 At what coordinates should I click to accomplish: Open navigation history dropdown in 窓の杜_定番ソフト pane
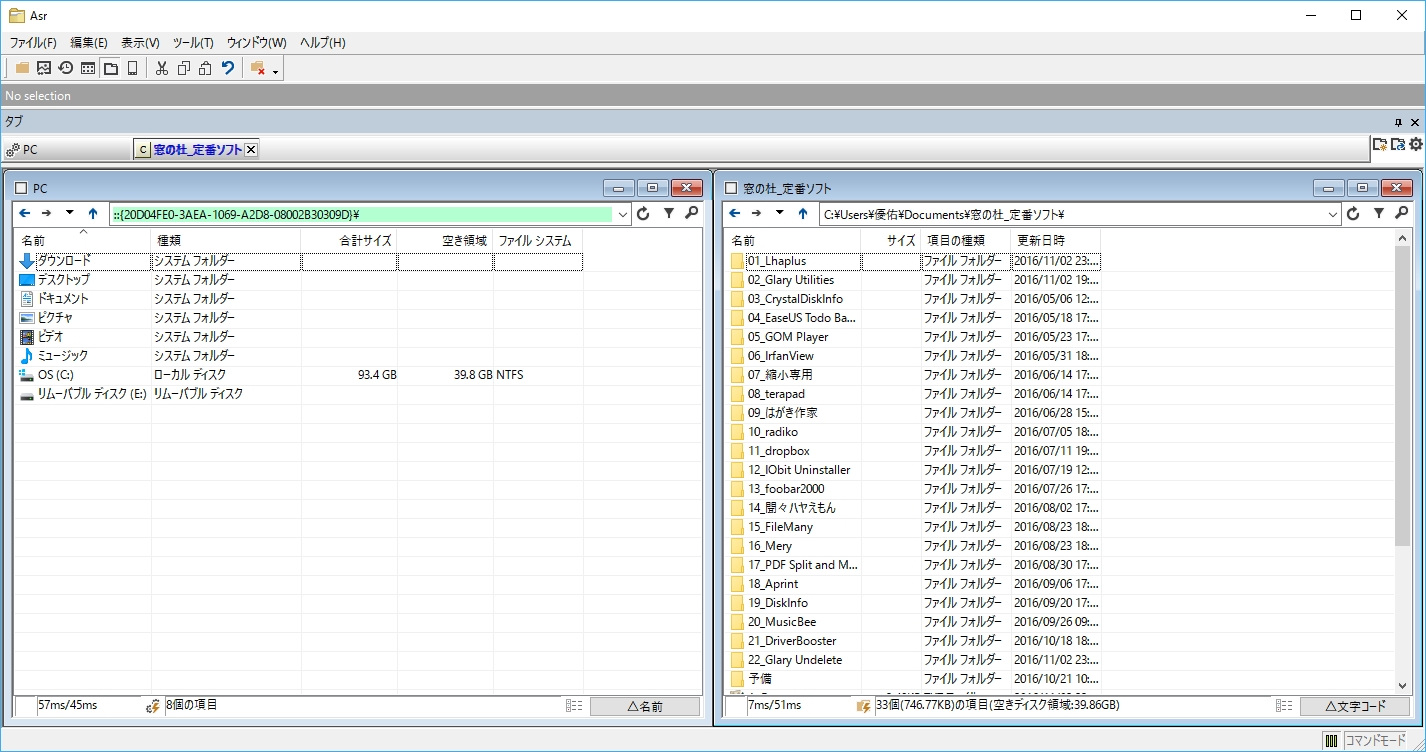(x=779, y=213)
